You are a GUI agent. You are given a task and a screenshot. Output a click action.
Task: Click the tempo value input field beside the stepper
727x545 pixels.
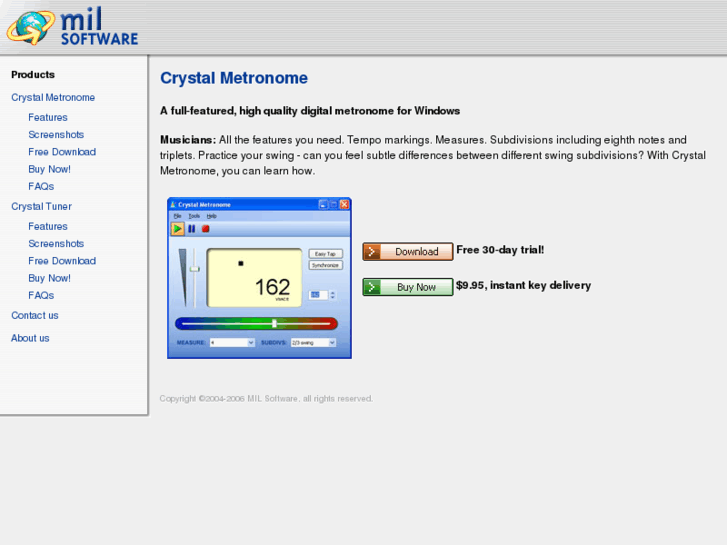tap(318, 295)
